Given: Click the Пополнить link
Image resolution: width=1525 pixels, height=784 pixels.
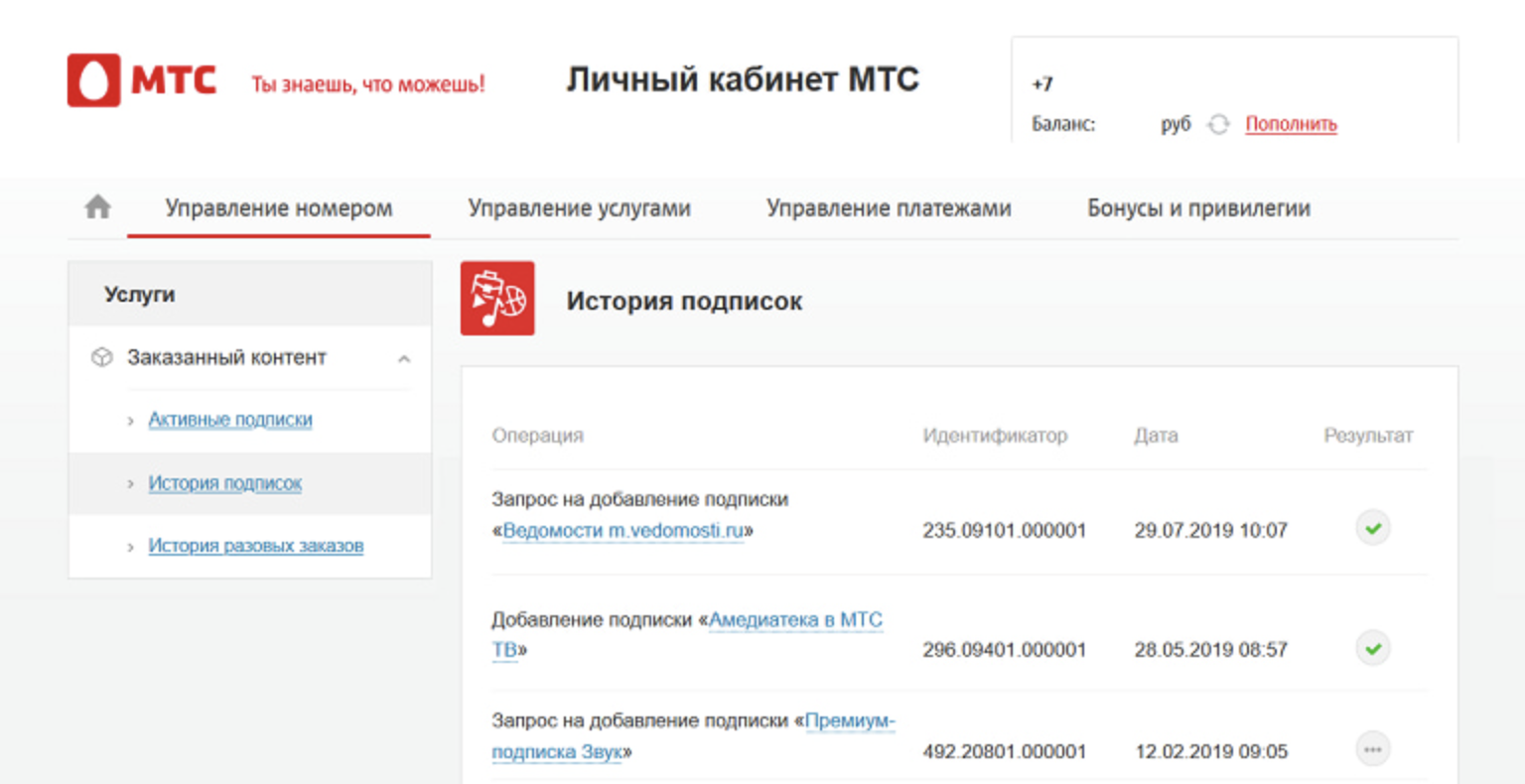Looking at the screenshot, I should coord(1291,124).
